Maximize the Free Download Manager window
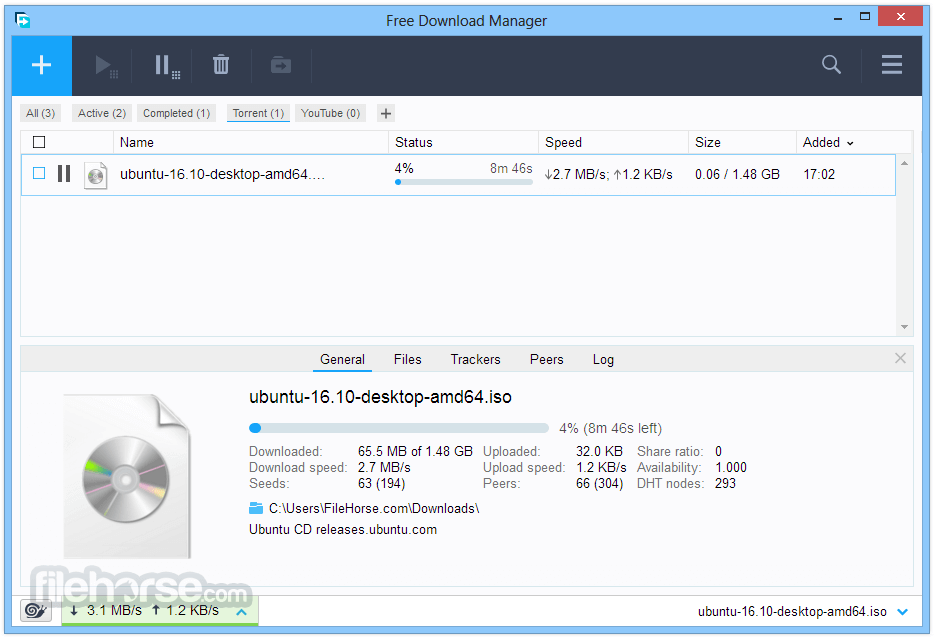Screen dimensions: 935x638 coord(865,17)
